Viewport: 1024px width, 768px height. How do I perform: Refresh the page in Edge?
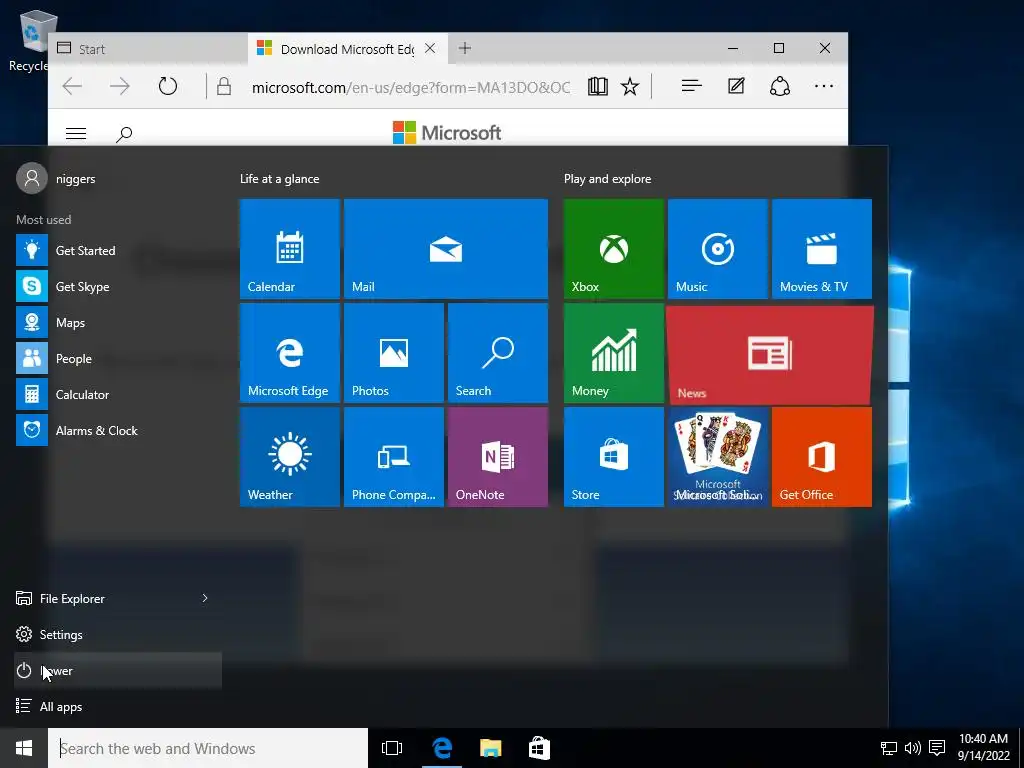tap(168, 86)
